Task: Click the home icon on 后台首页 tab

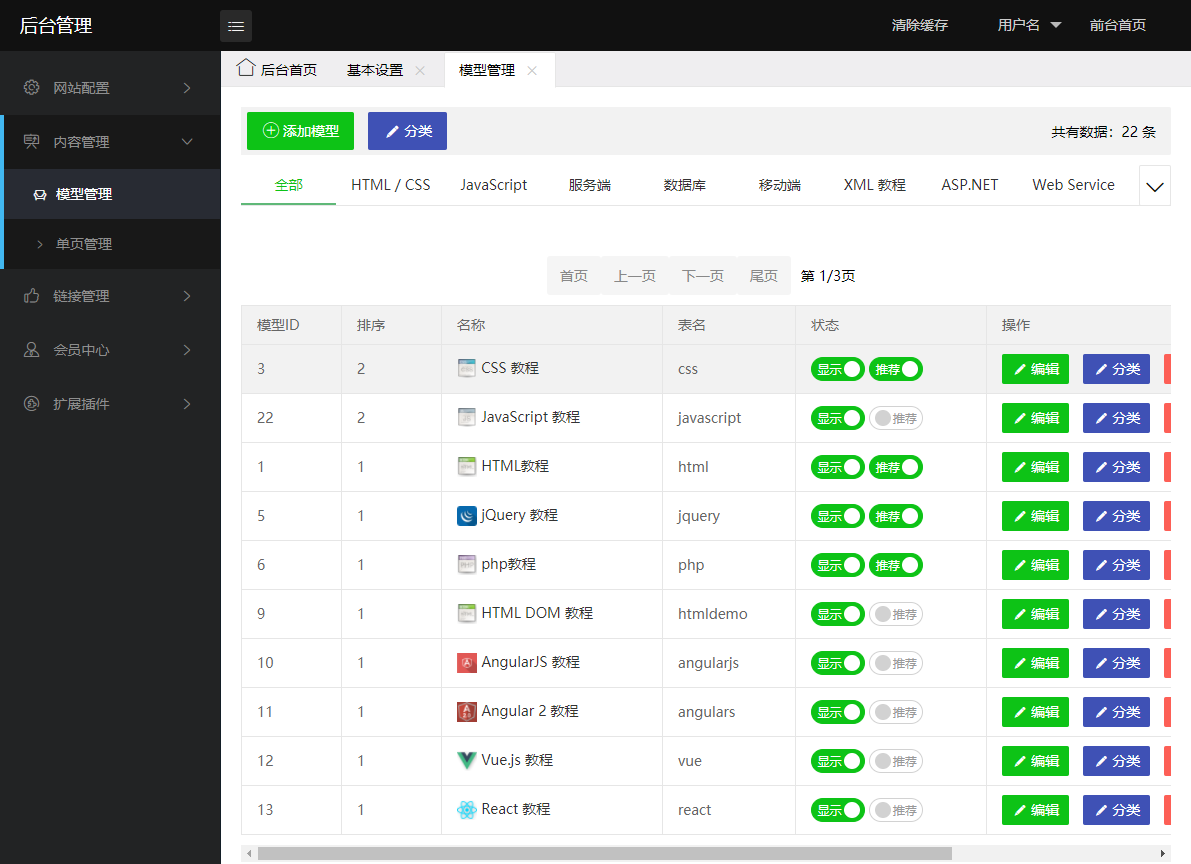Action: pyautogui.click(x=245, y=68)
